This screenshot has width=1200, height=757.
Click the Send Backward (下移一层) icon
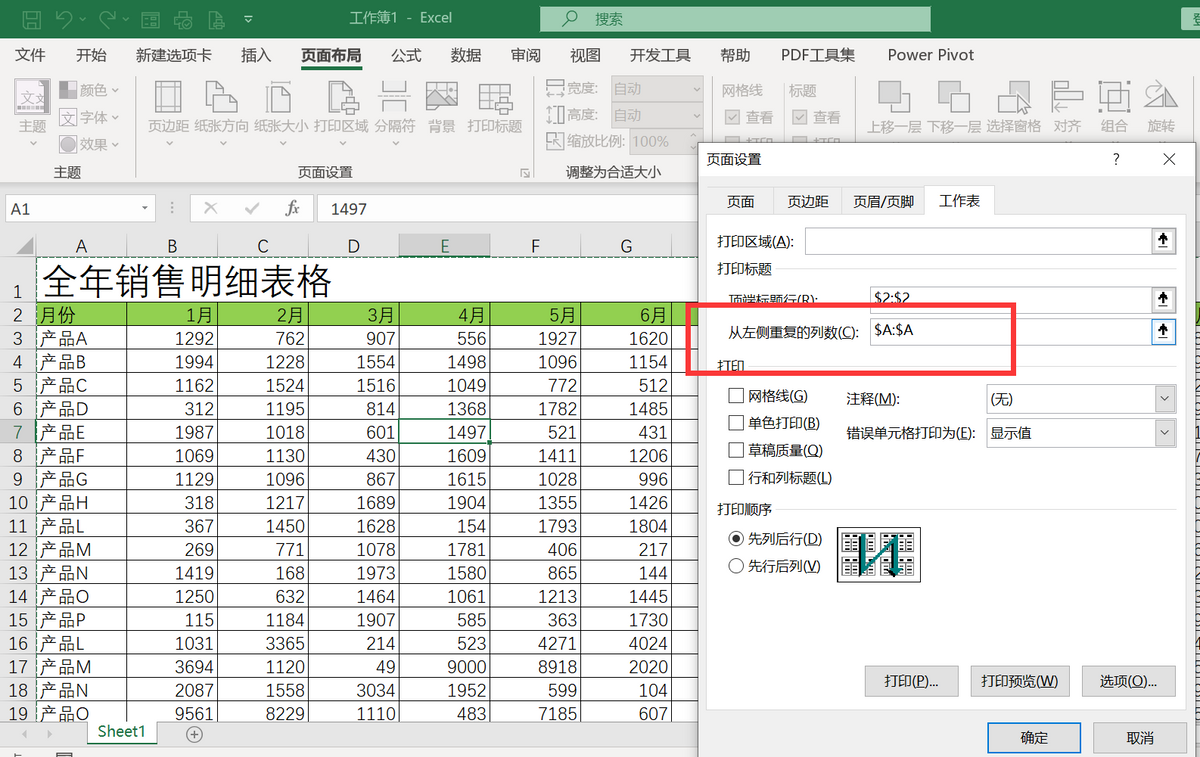[954, 98]
